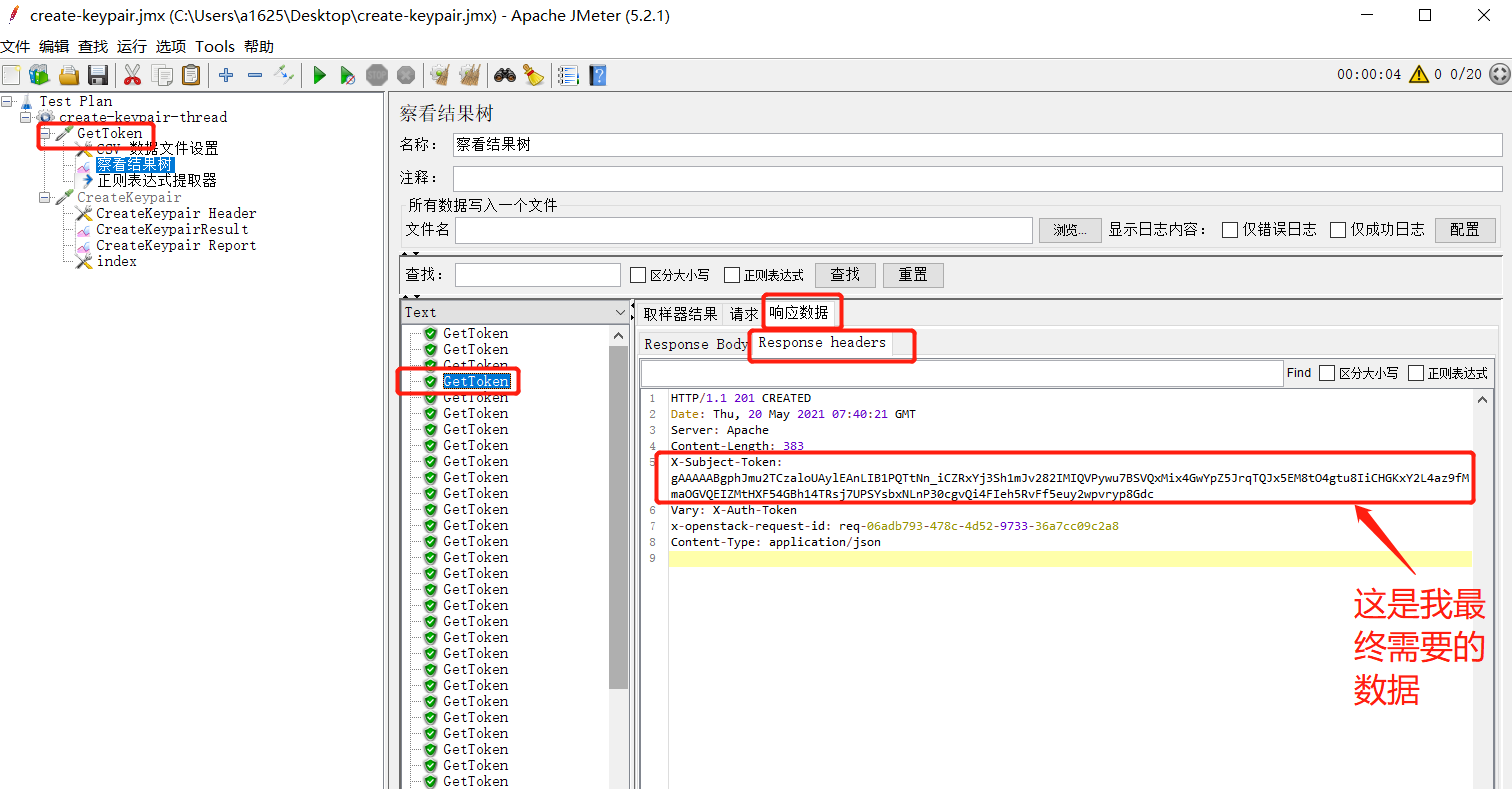This screenshot has height=789, width=1512.
Task: Click the New test plan toolbar icon
Action: [x=11, y=75]
